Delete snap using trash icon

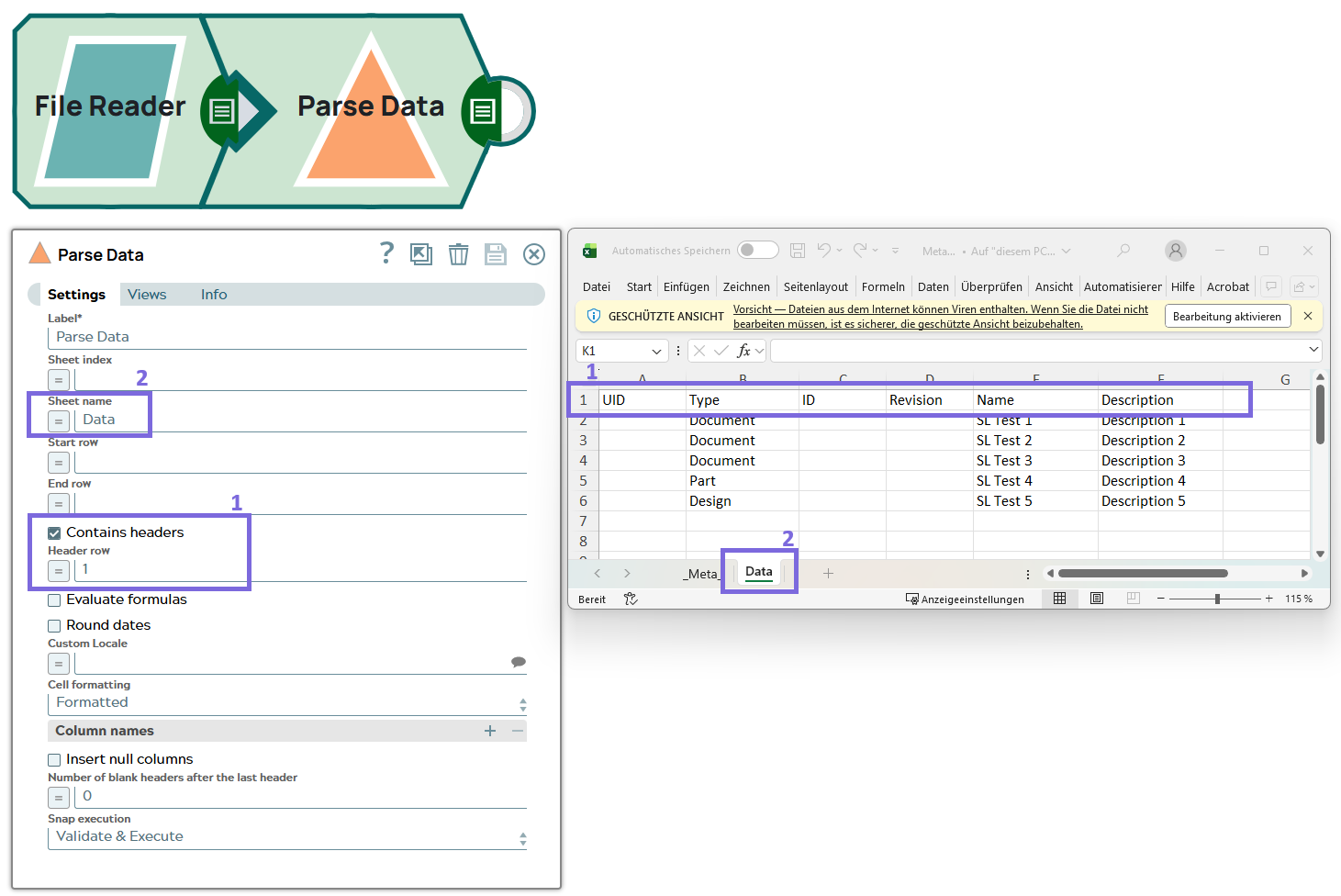pyautogui.click(x=458, y=254)
